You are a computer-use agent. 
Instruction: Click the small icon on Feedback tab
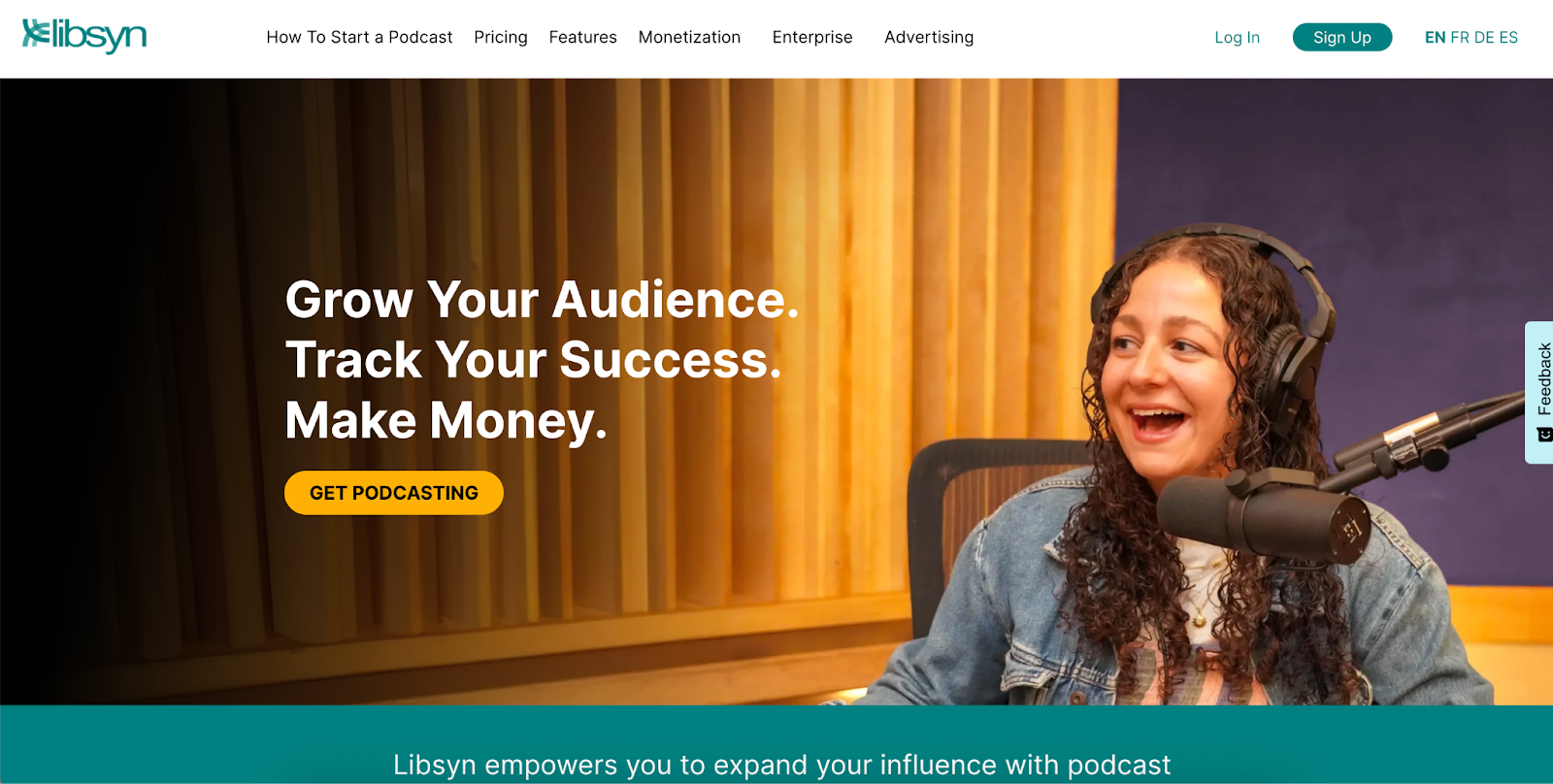[1544, 435]
